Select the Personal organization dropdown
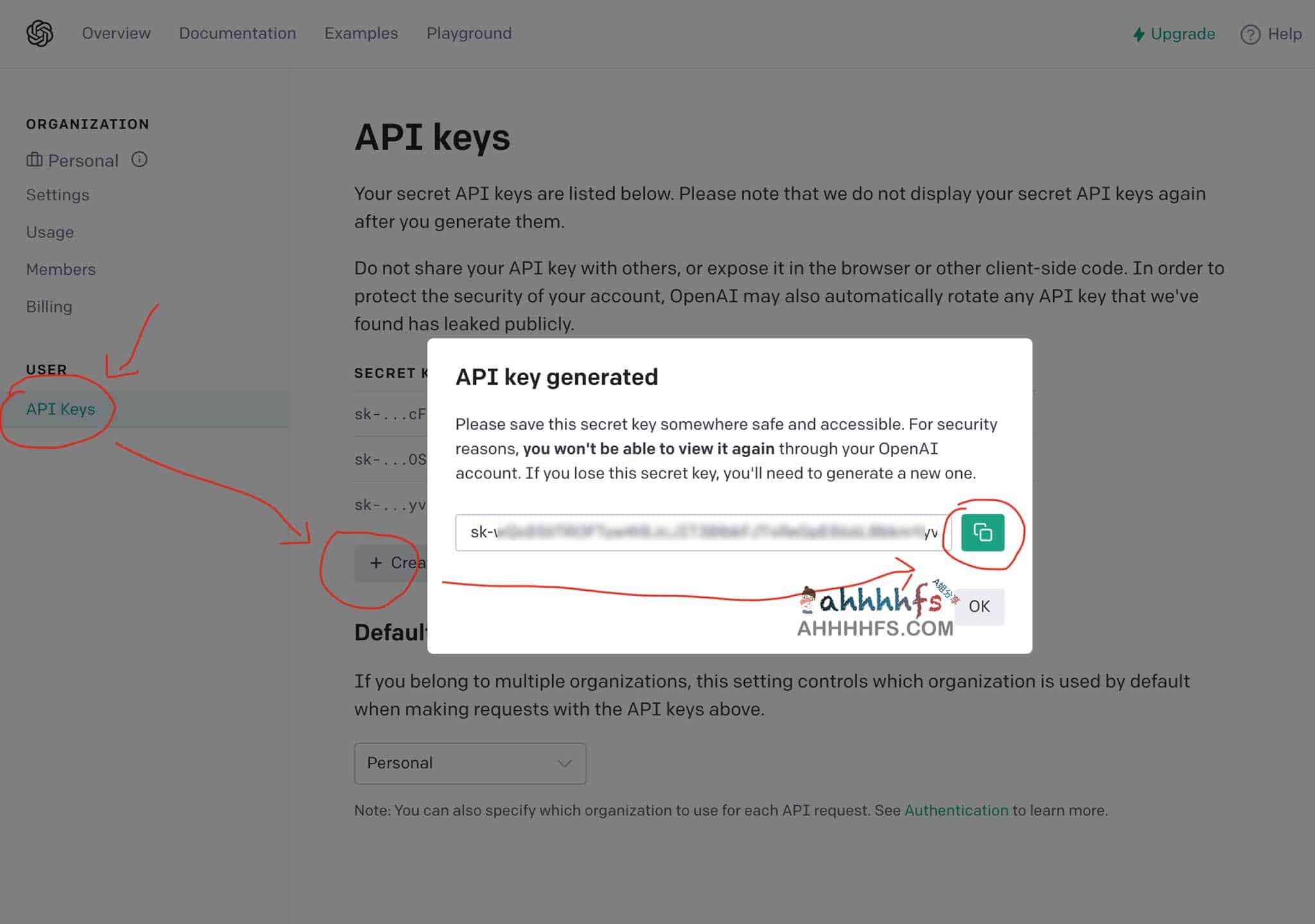1315x924 pixels. [470, 763]
